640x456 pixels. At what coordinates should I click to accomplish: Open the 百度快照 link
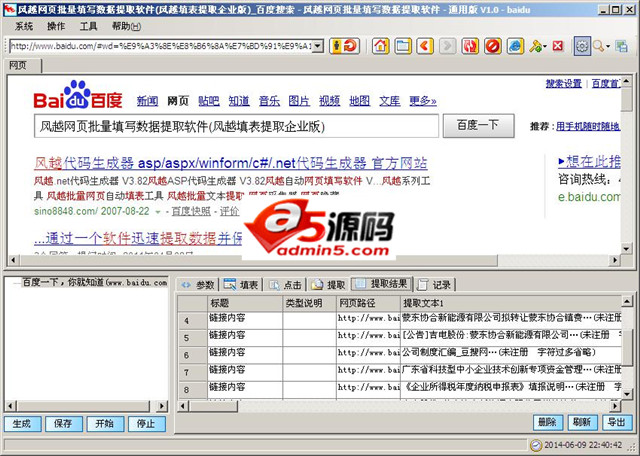(191, 211)
